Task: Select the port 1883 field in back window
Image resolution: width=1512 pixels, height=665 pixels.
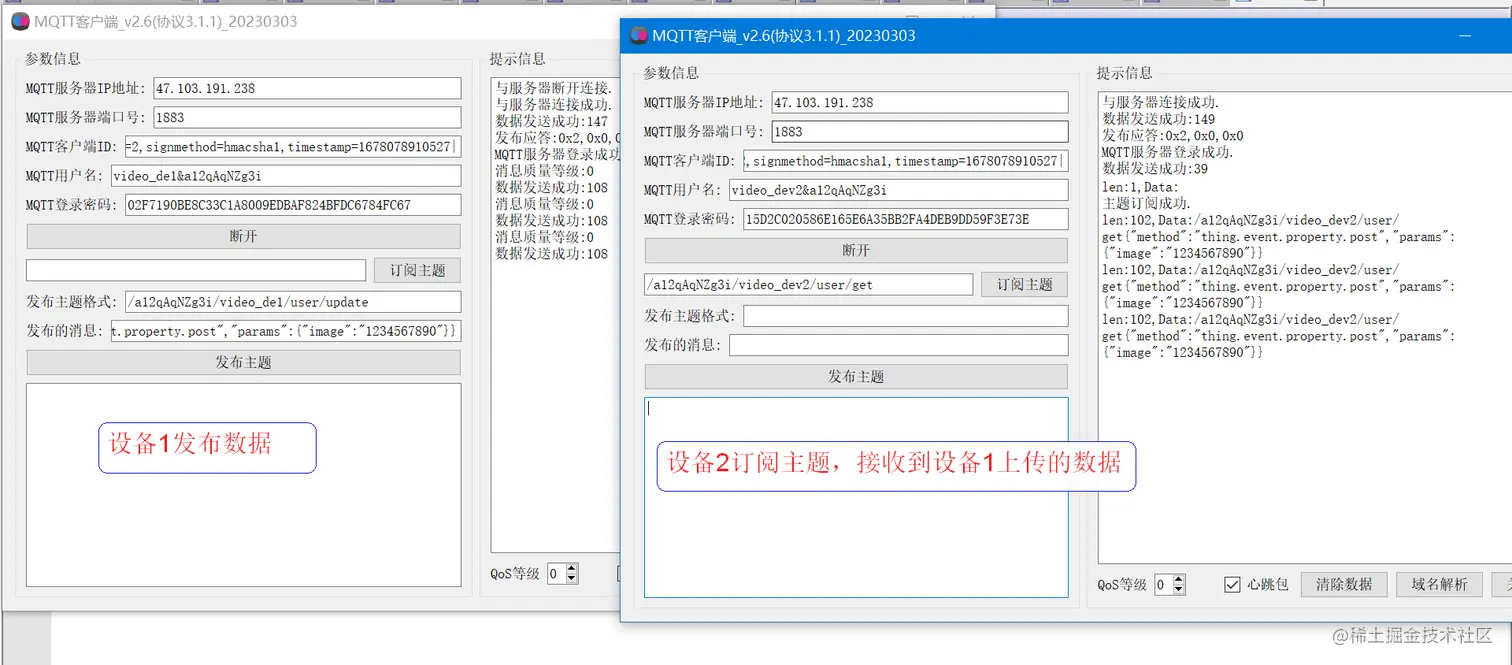Action: click(x=307, y=117)
